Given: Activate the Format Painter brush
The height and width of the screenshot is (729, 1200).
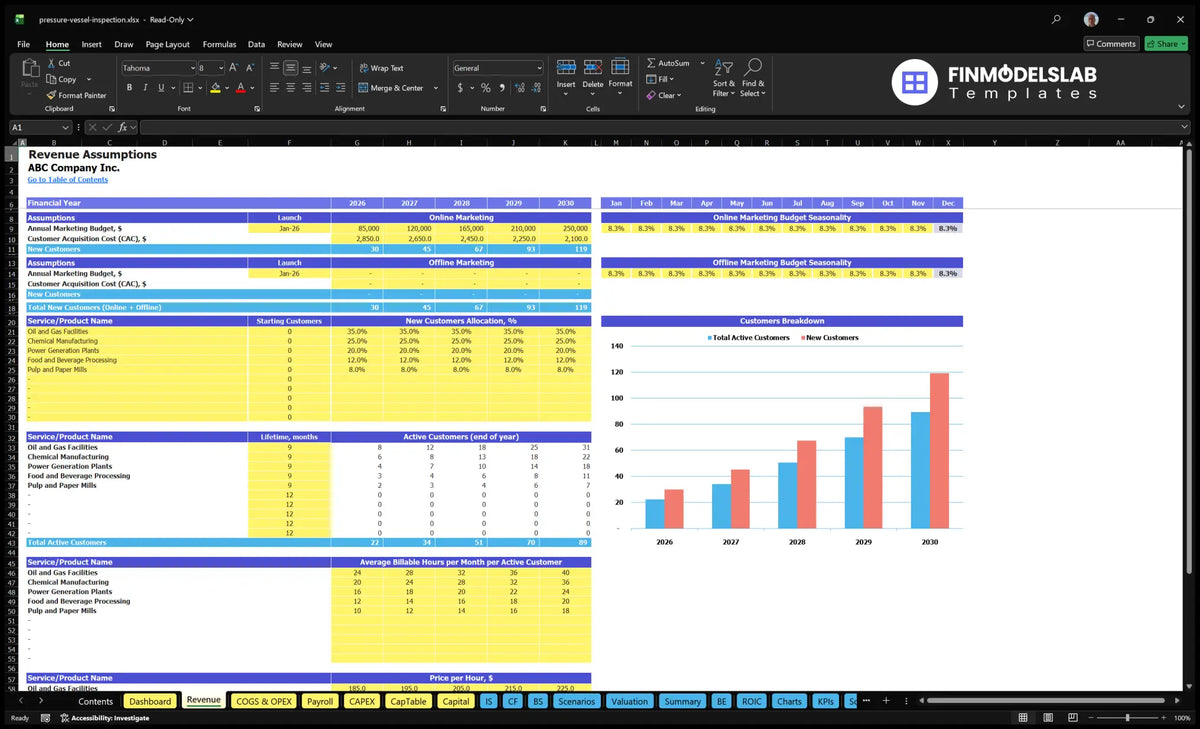Looking at the screenshot, I should (x=51, y=95).
